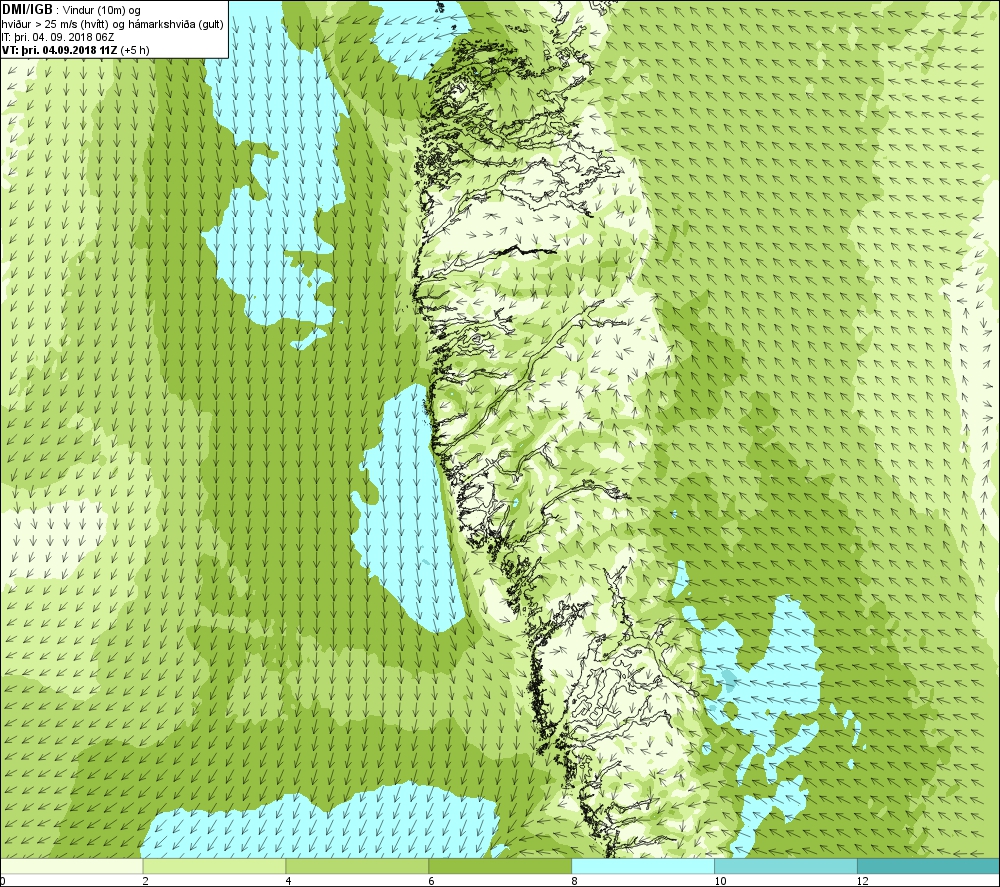1000x887 pixels.
Task: Click the legend label "8"
Action: [x=574, y=881]
